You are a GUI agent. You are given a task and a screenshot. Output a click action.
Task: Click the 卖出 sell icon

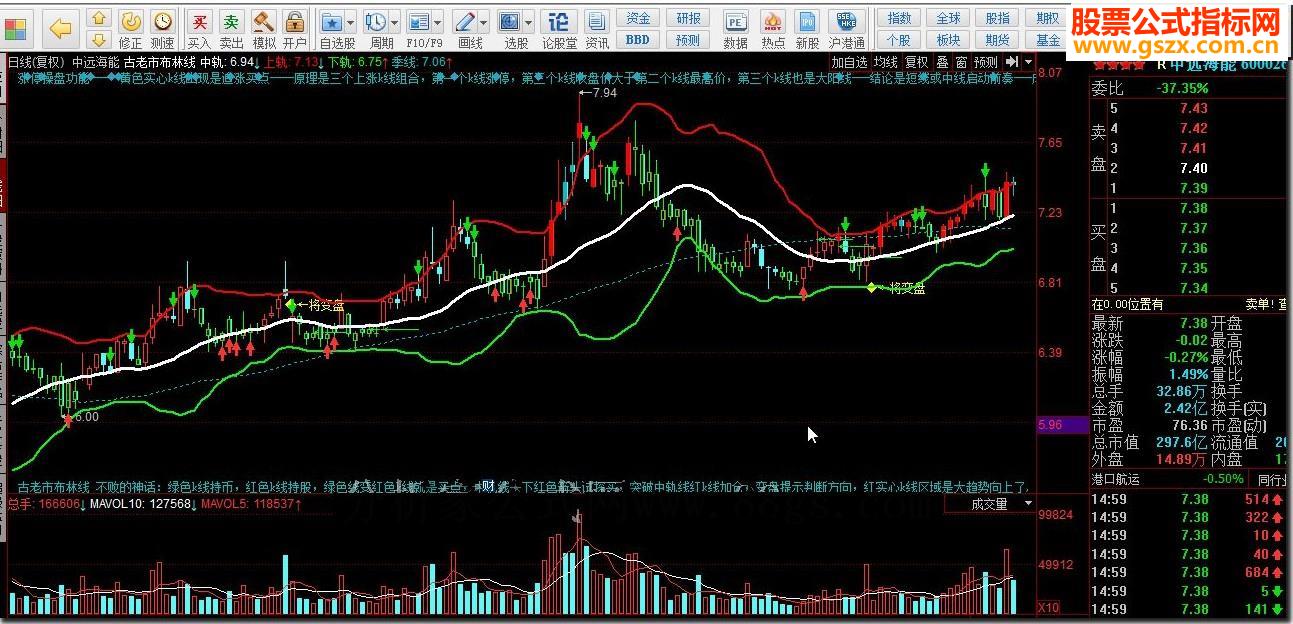click(231, 27)
